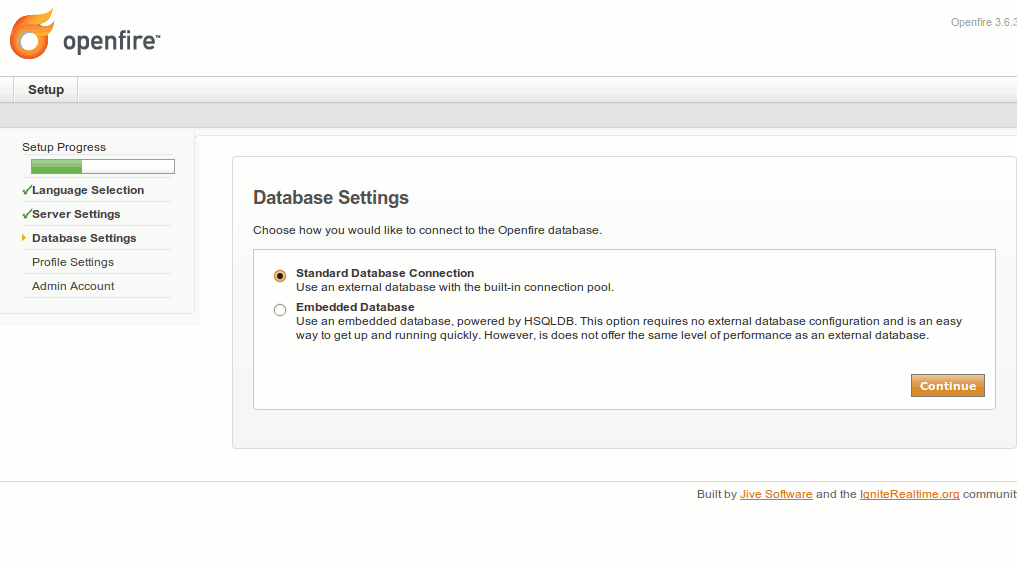Screen dimensions: 1017x569
Task: Open the Setup tab
Action: 46,90
